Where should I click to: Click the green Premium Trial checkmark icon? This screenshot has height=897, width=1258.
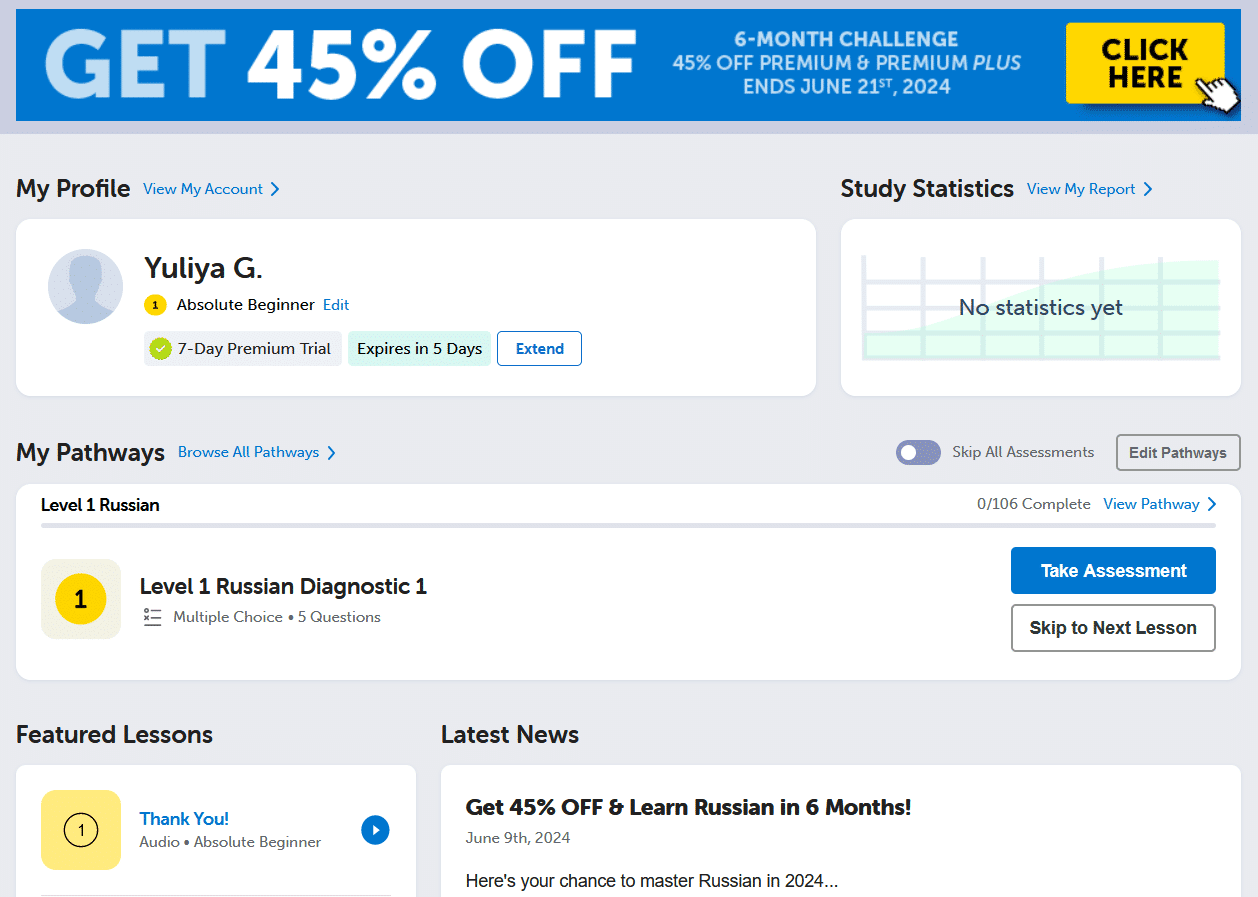click(x=160, y=349)
